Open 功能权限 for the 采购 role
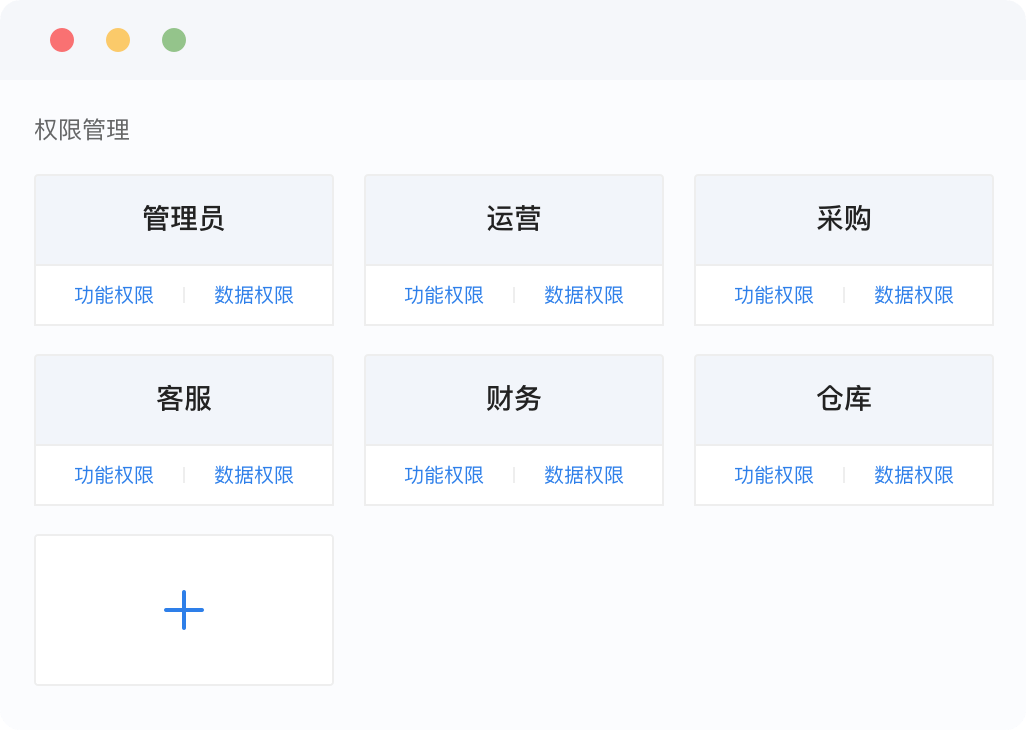 tap(774, 295)
